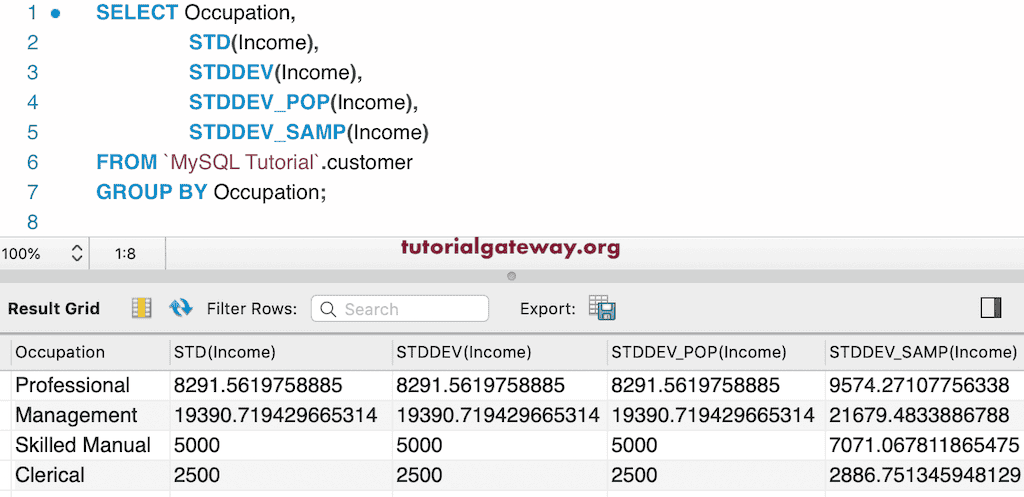Select Skilled Manual STDDEV(Income) 5000 cell
Viewport: 1024px width, 497px height.
[500, 445]
